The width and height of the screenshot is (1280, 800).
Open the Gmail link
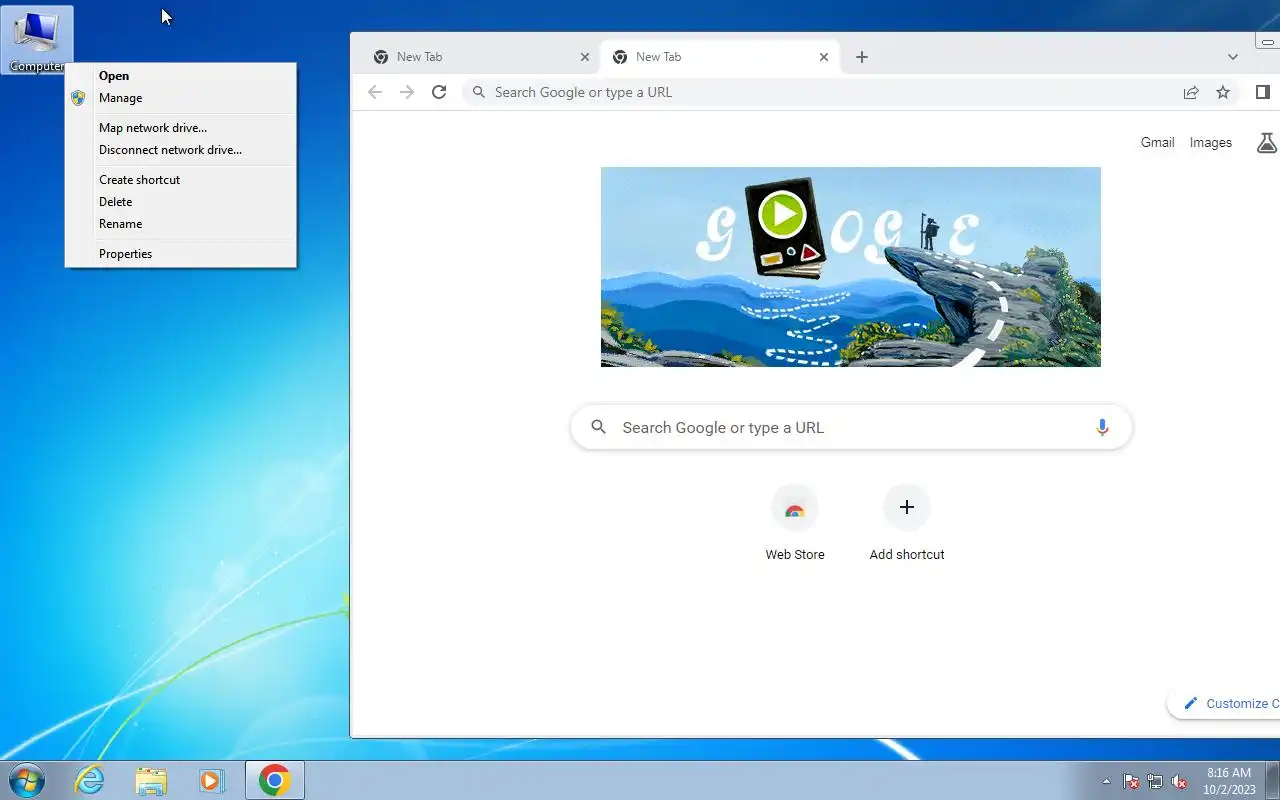1157,142
